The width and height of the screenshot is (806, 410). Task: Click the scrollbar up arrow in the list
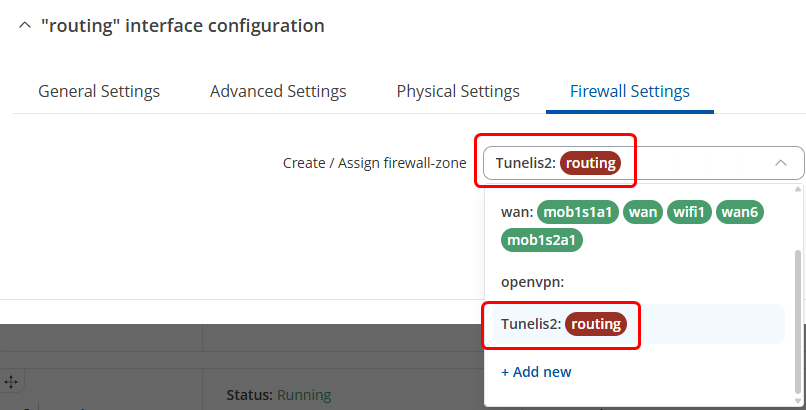[x=798, y=190]
